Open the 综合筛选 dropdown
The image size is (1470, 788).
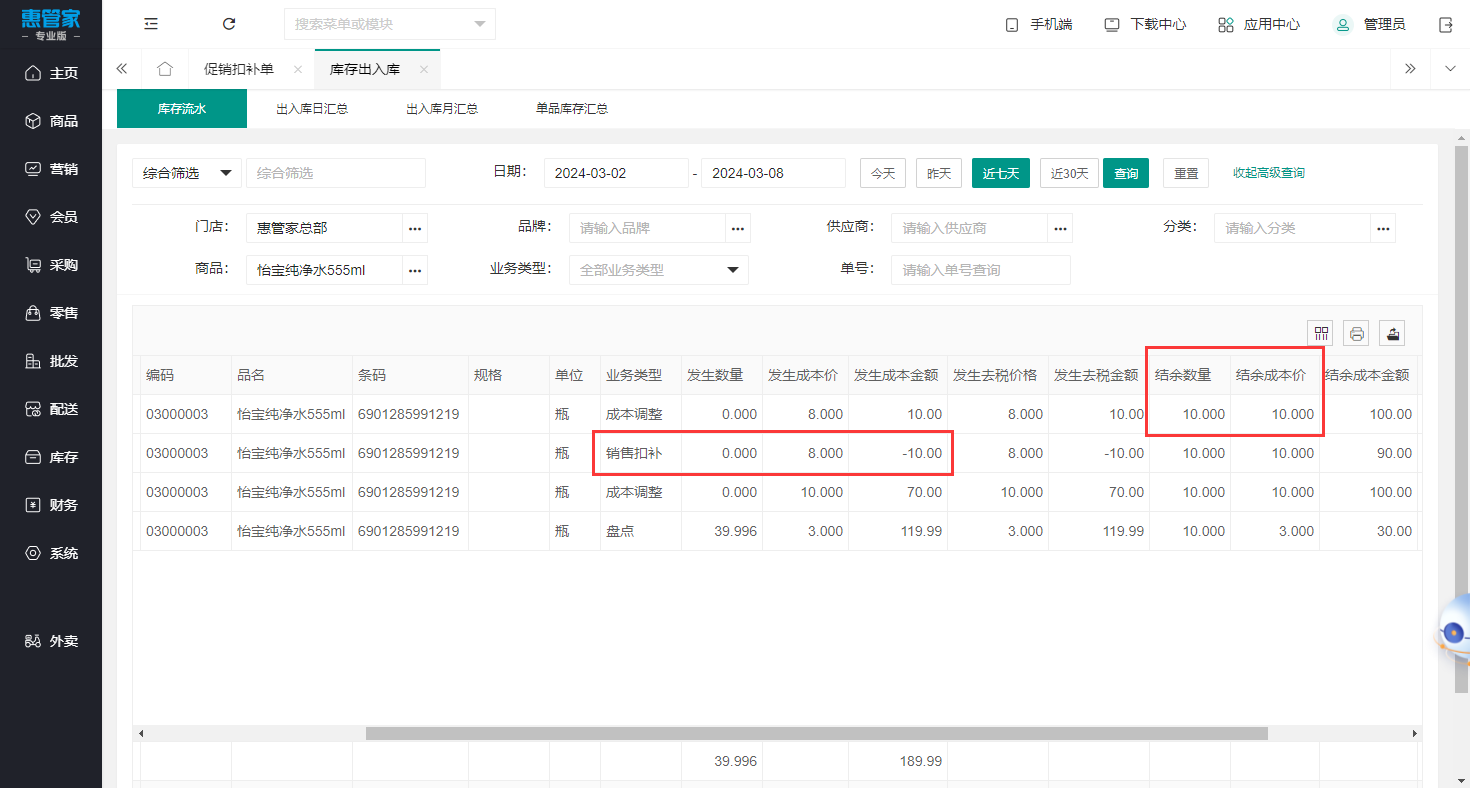point(187,173)
